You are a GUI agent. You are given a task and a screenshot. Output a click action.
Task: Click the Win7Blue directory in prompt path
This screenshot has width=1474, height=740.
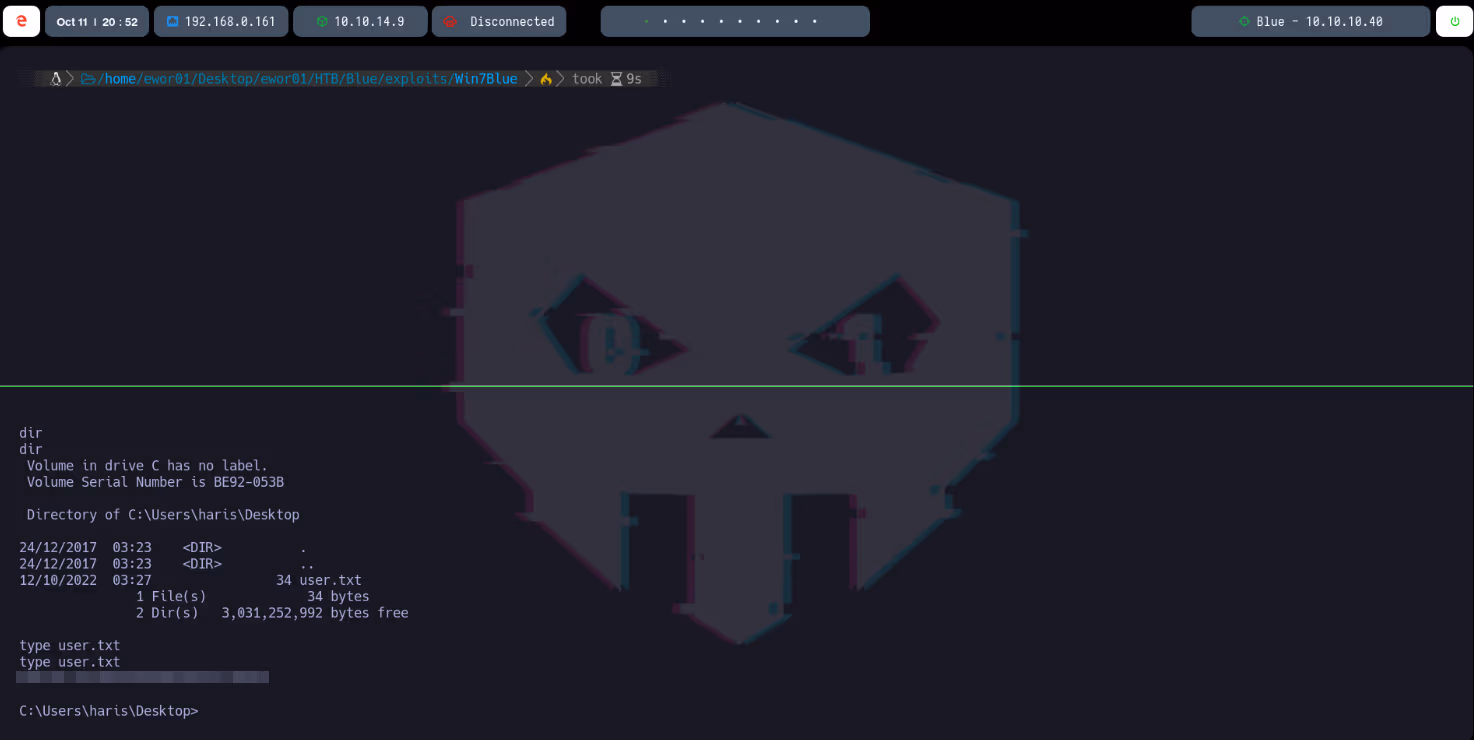tap(486, 79)
